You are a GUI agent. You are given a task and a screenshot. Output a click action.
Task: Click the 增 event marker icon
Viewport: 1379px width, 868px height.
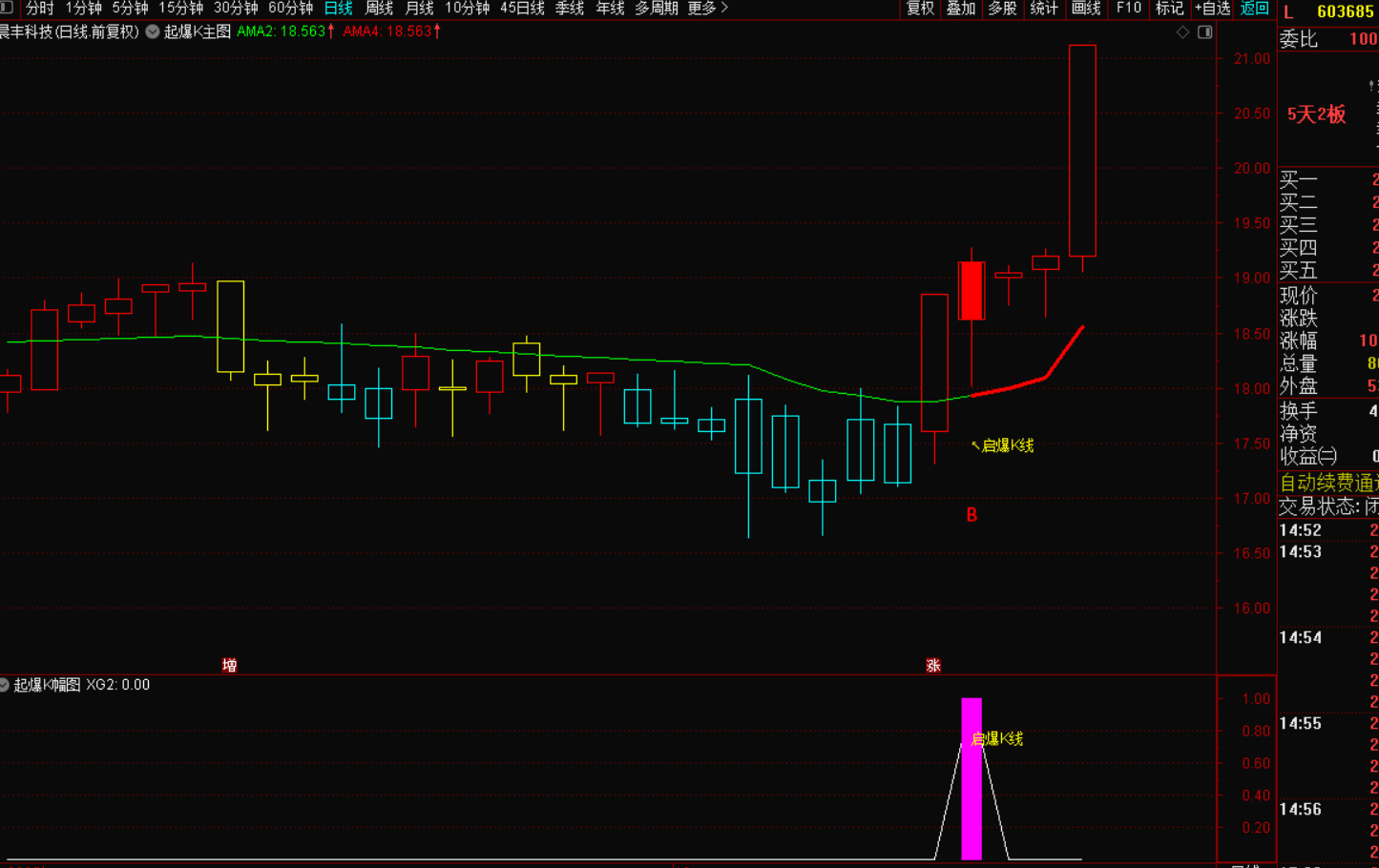(229, 665)
